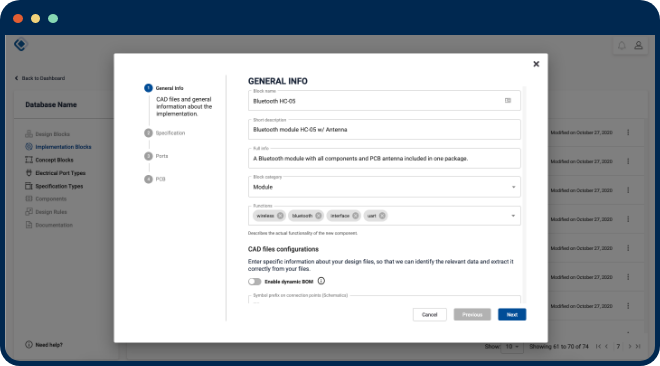Go to last page of table
This screenshot has height=366, width=660.
pyautogui.click(x=638, y=347)
